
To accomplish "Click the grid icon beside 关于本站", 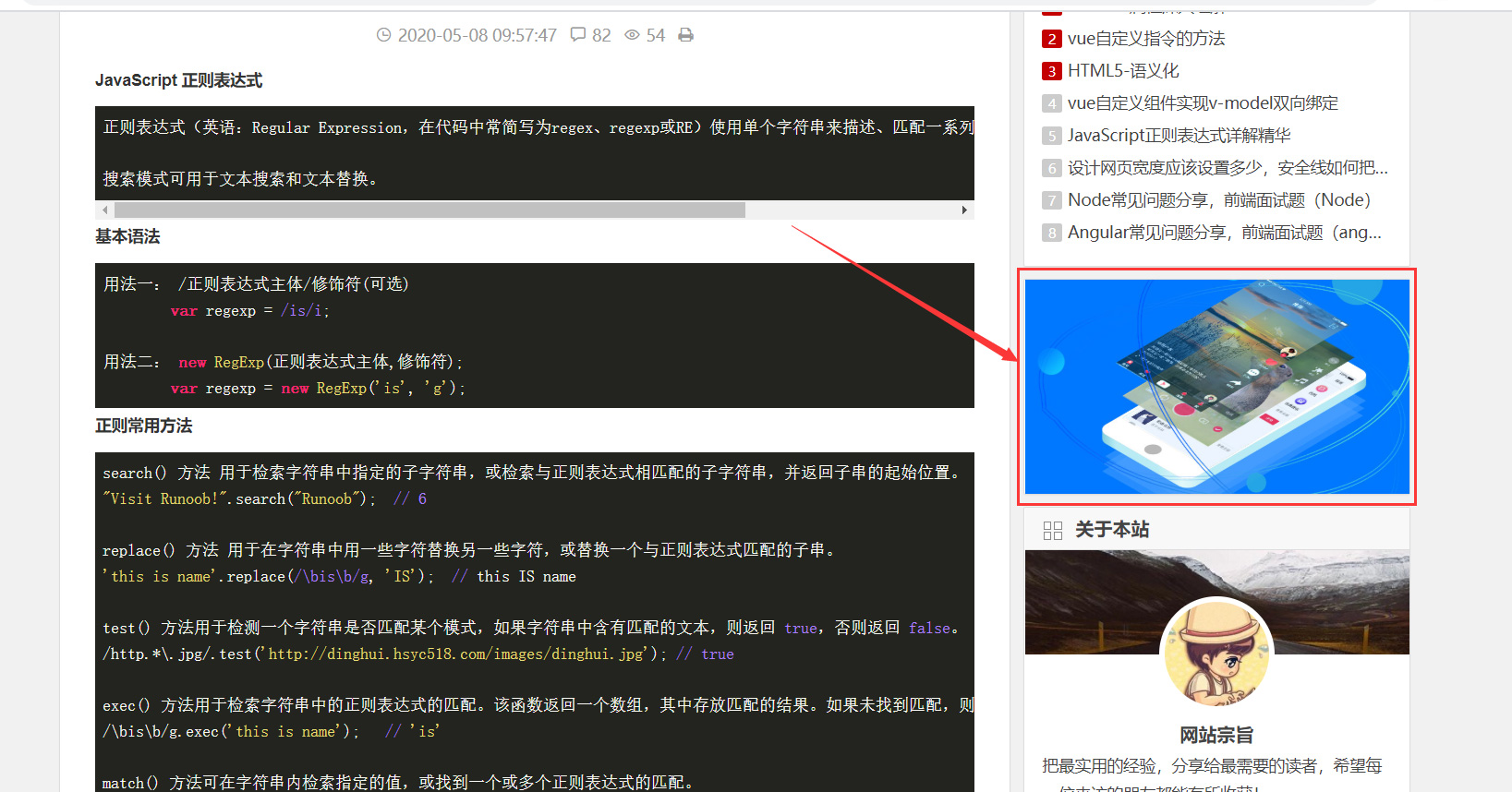I will pos(1052,530).
